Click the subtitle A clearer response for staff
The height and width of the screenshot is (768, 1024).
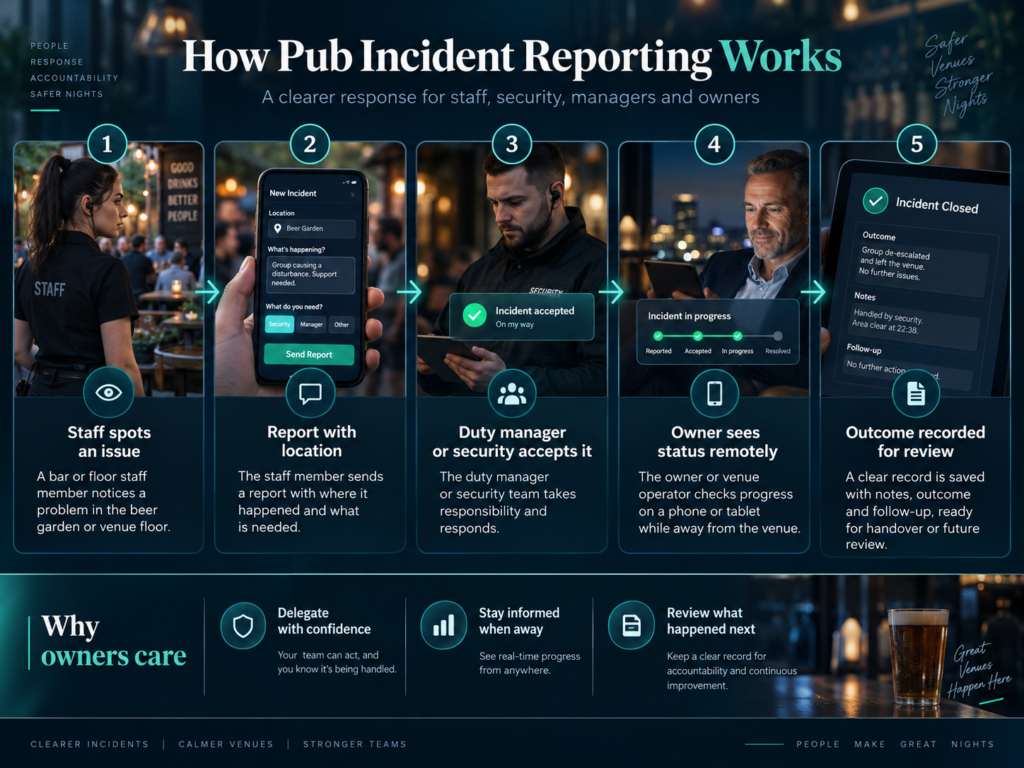511,97
